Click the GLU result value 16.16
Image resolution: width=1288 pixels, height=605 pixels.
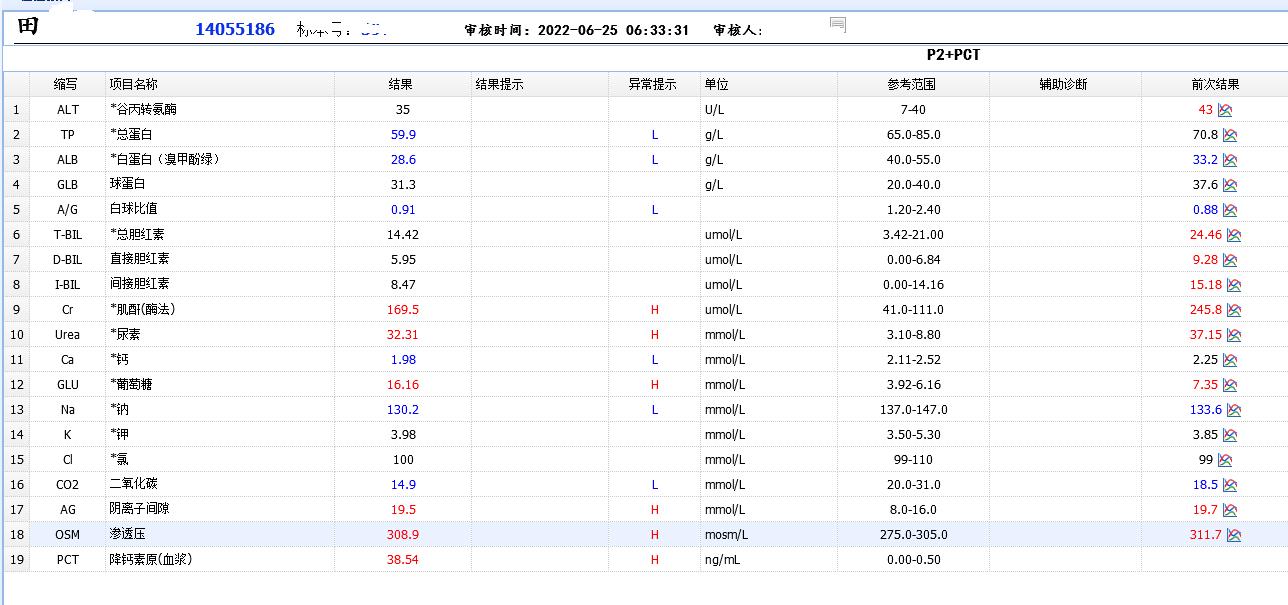coord(403,385)
